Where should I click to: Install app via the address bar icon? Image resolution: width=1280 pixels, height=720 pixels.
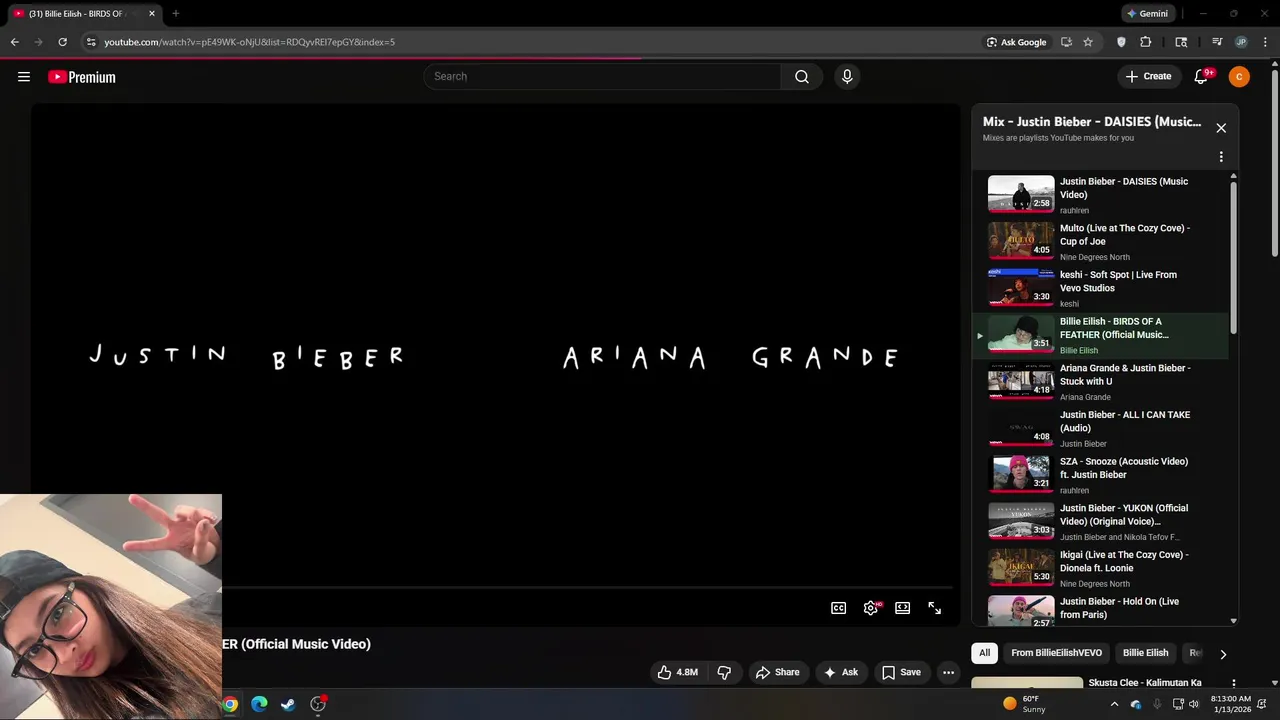coord(1066,42)
